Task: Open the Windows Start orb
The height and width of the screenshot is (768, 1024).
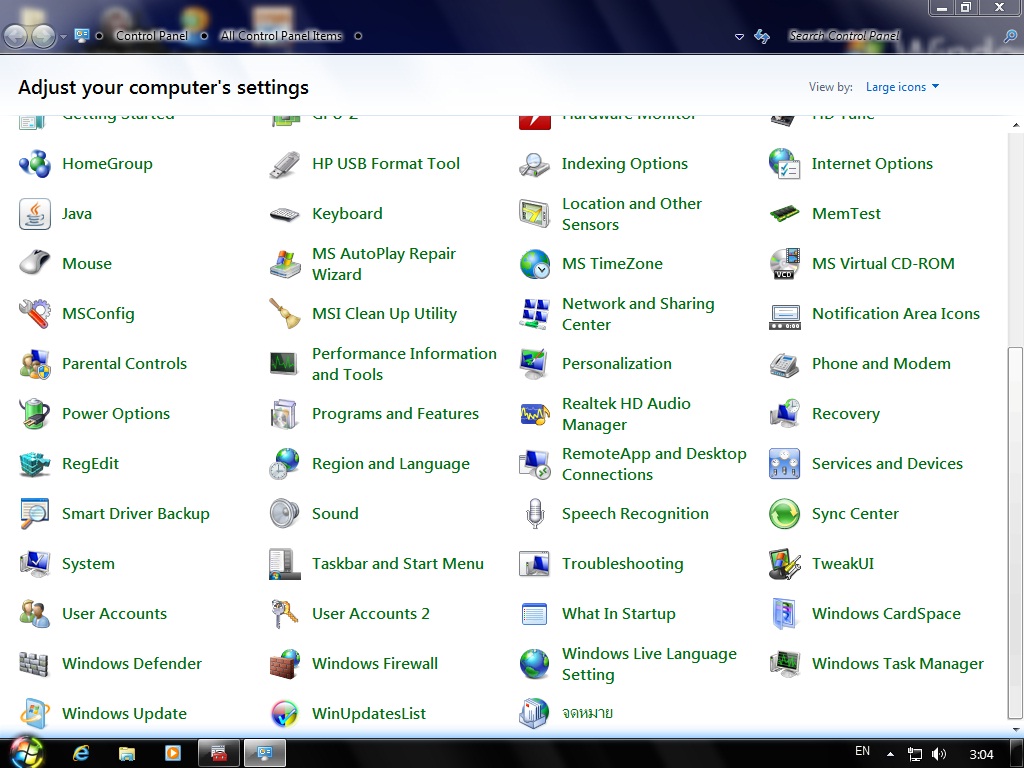Action: tap(27, 752)
